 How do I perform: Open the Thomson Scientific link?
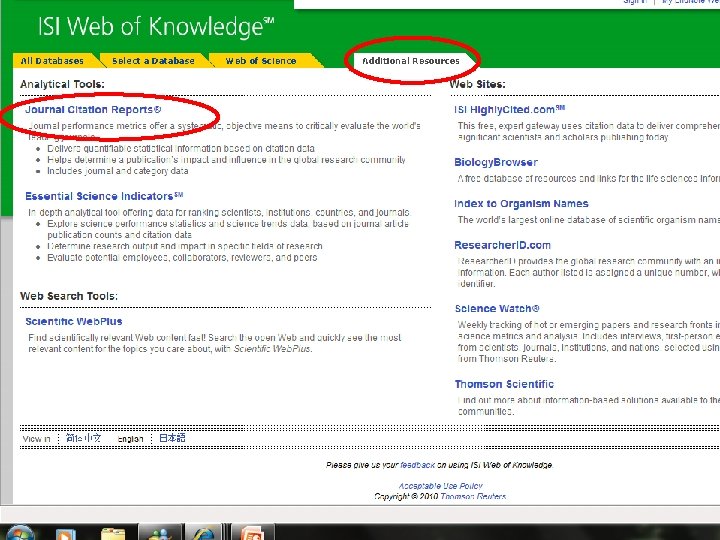pyautogui.click(x=504, y=384)
